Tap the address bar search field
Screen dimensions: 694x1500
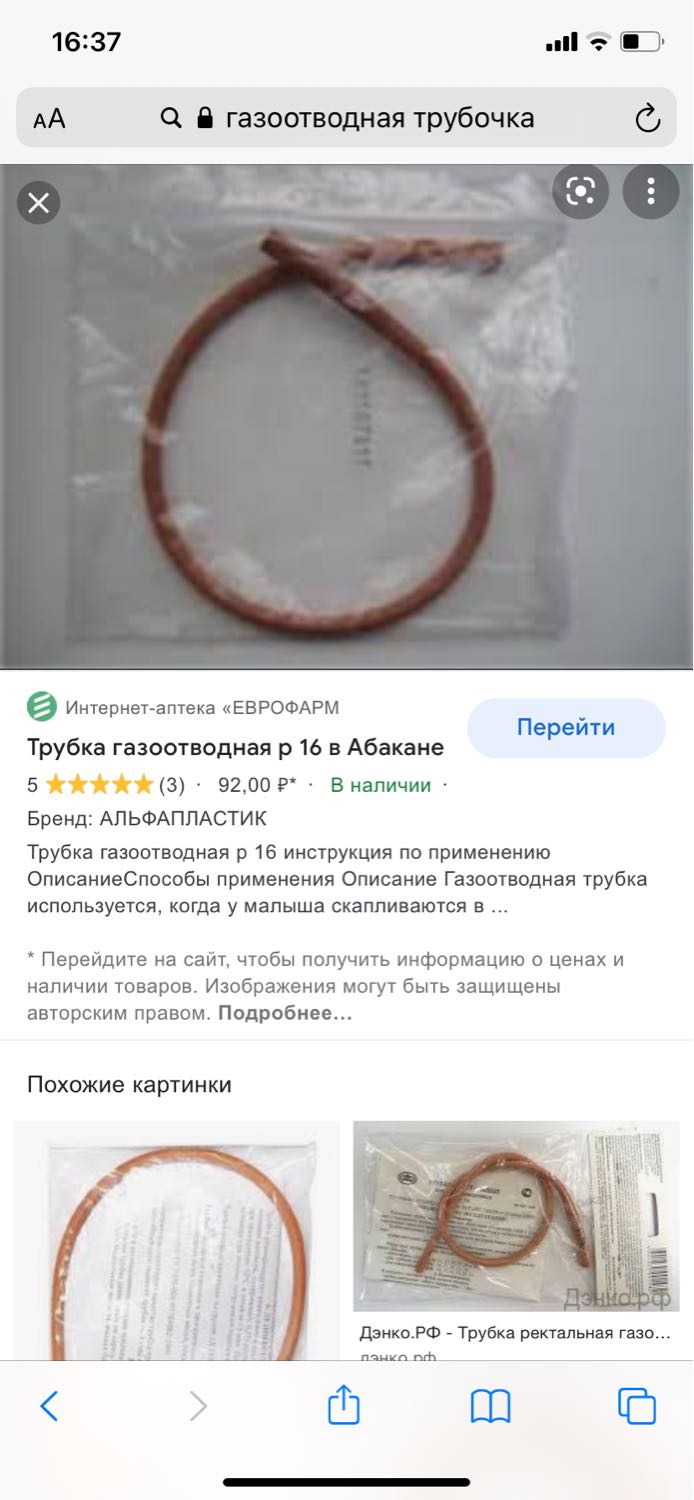[x=347, y=118]
